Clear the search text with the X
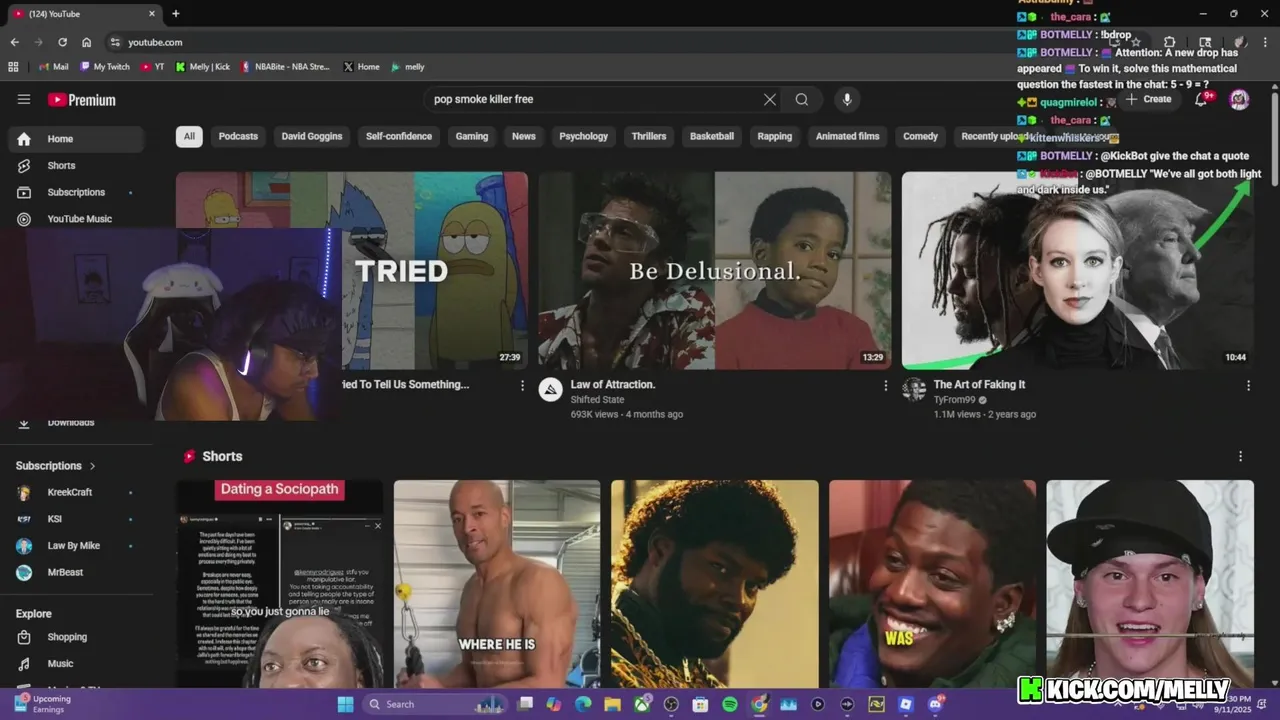This screenshot has height=720, width=1280. point(770,99)
